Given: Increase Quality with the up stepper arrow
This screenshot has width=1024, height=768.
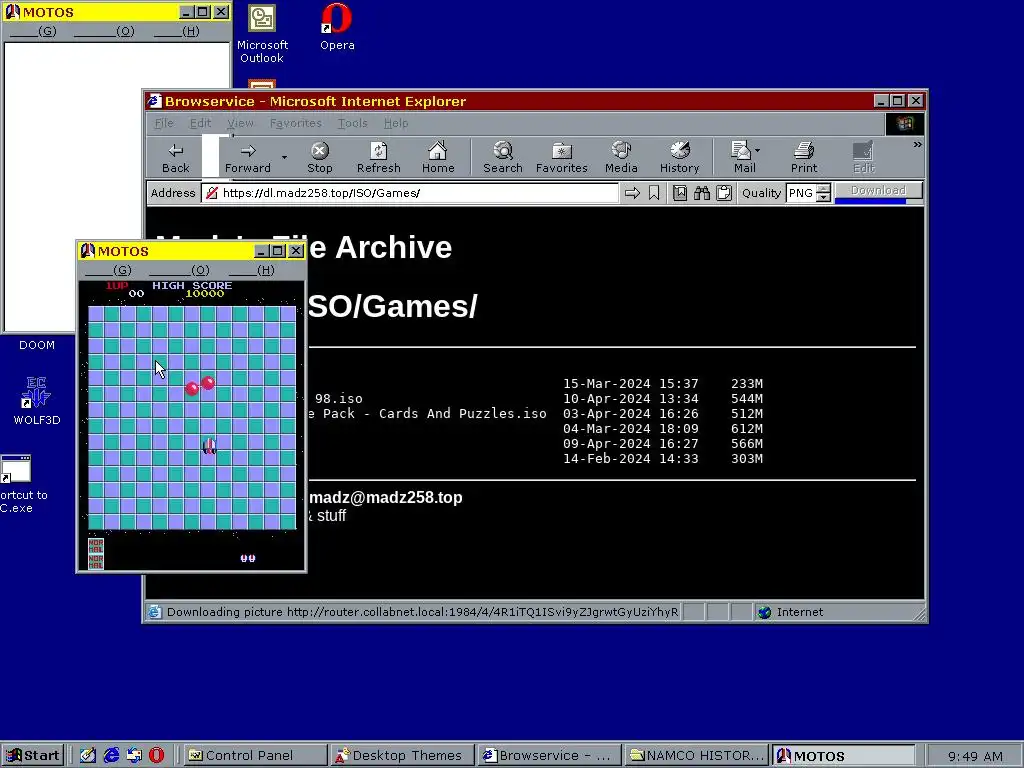Looking at the screenshot, I should (824, 189).
